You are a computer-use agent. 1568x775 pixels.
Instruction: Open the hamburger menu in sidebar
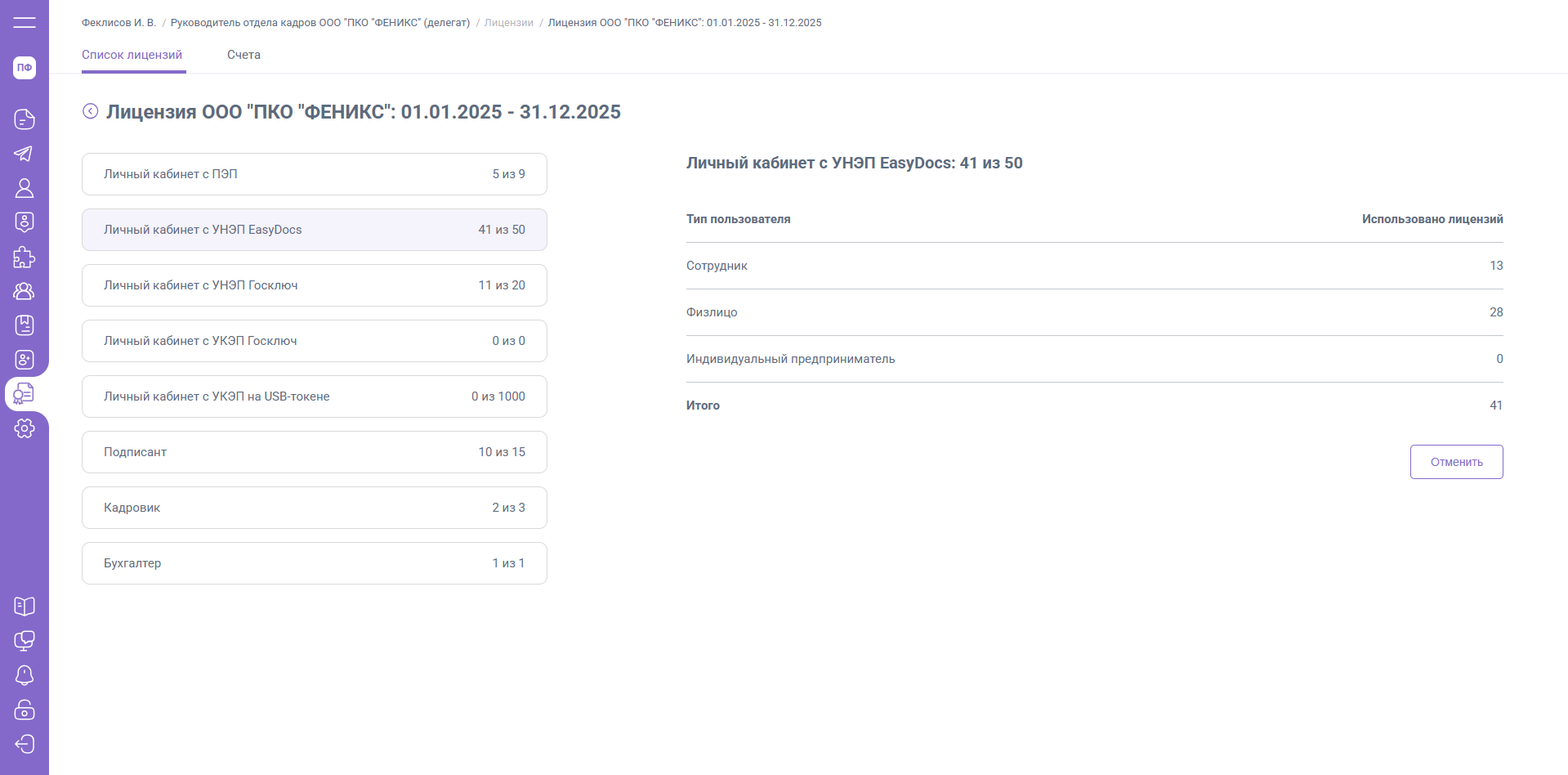(x=25, y=22)
